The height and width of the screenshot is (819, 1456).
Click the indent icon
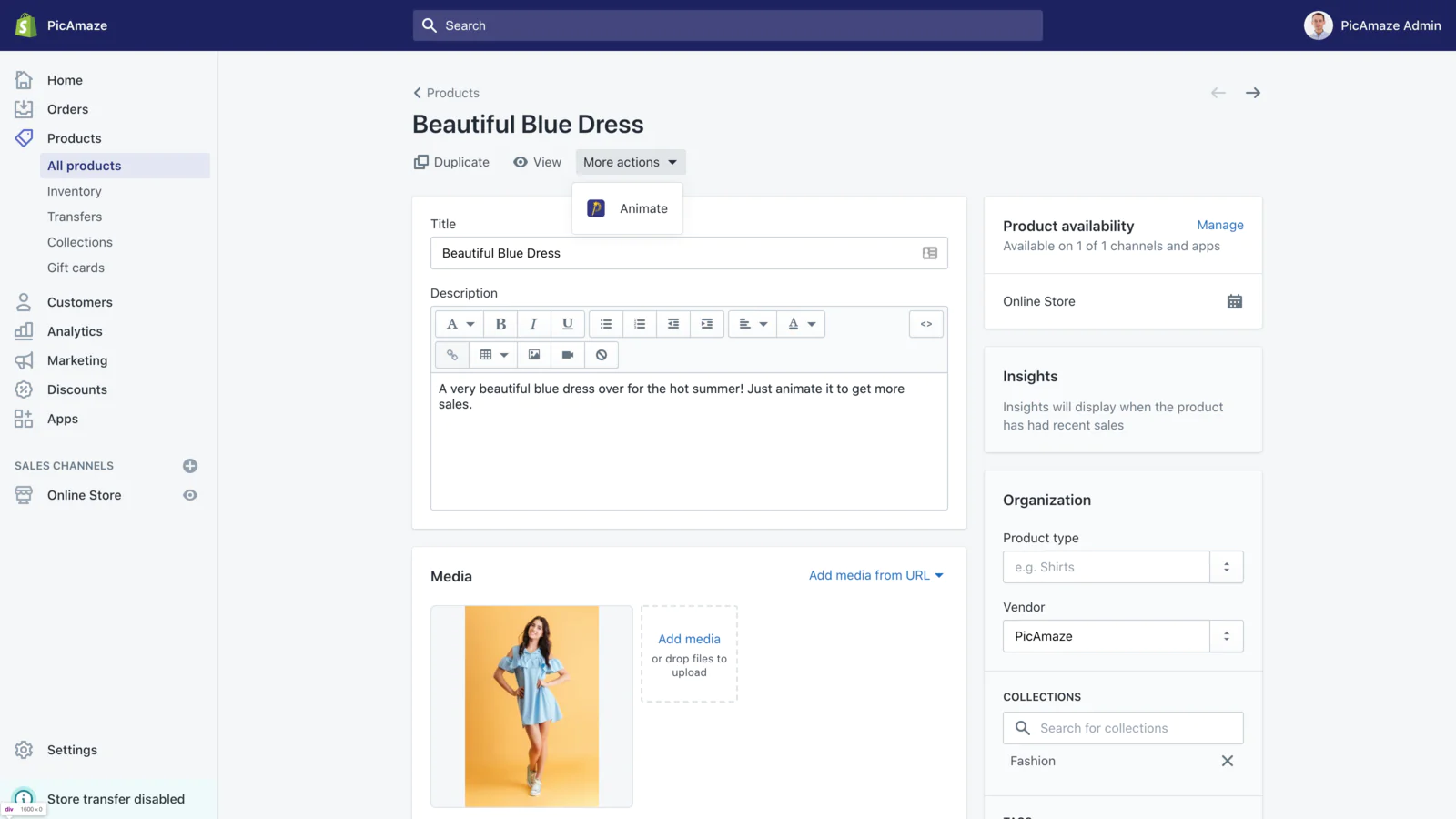(707, 324)
